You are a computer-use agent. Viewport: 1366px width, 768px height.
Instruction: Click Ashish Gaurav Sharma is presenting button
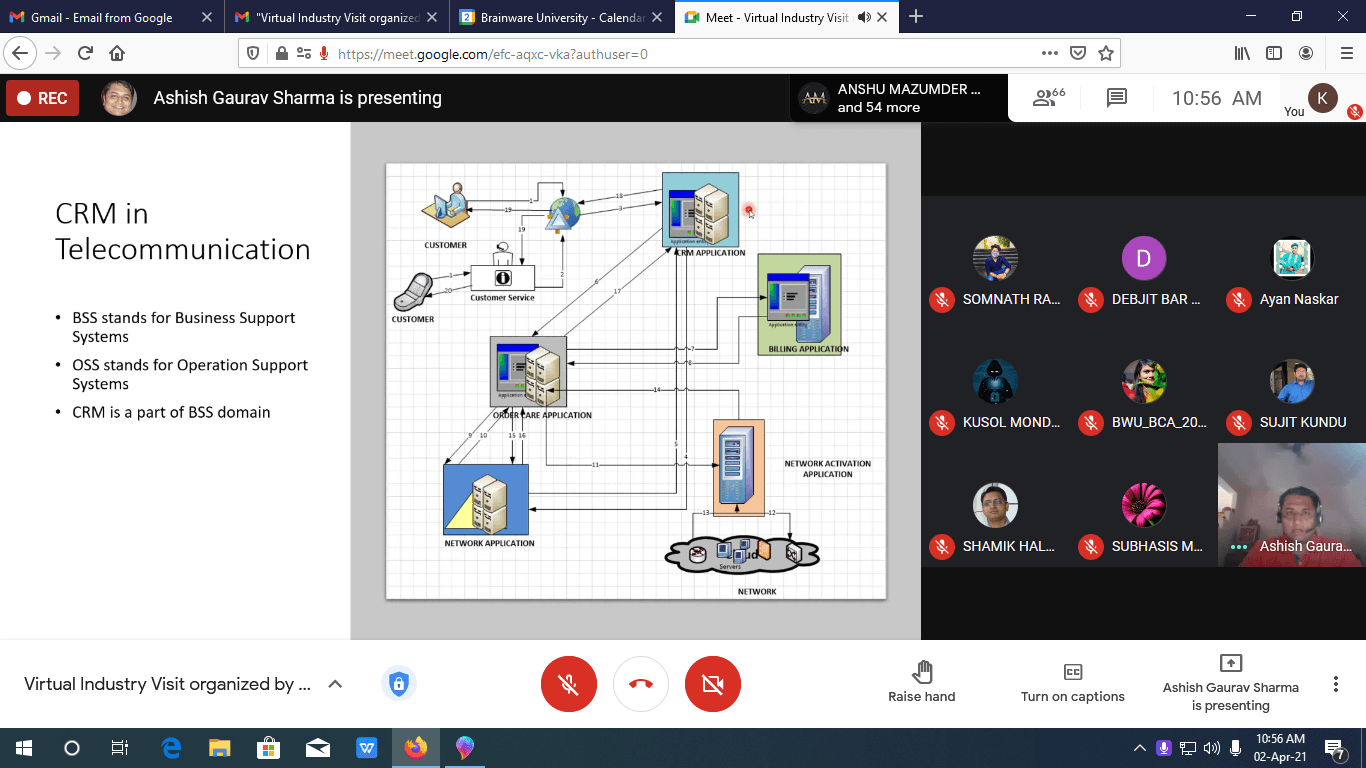click(x=1230, y=682)
